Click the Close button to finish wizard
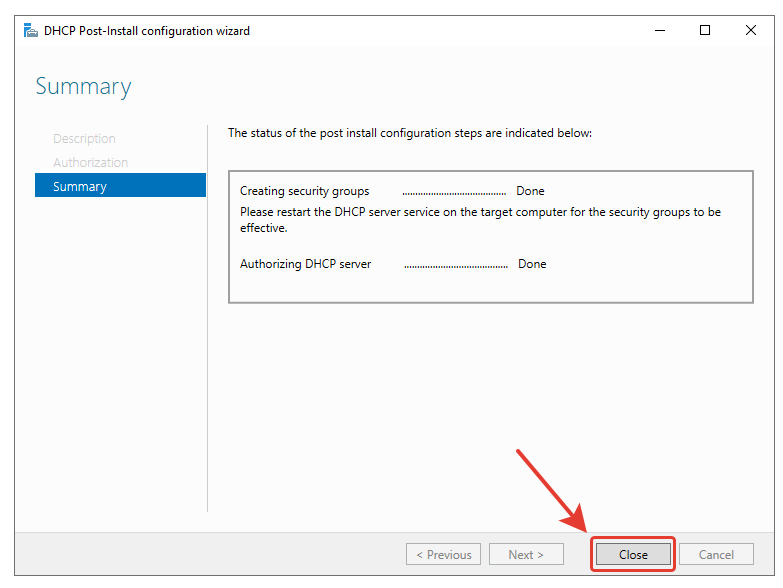The width and height of the screenshot is (783, 588). click(x=633, y=554)
